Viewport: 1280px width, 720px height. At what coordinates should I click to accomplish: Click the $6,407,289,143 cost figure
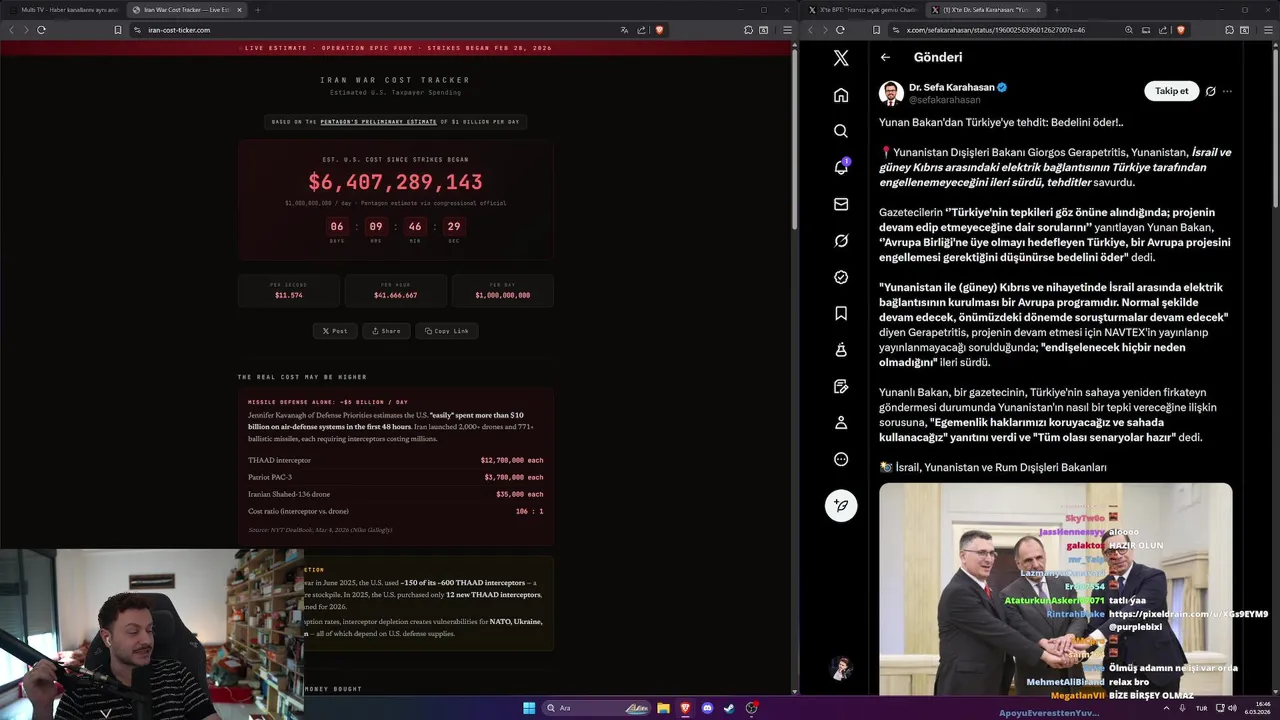pyautogui.click(x=396, y=182)
